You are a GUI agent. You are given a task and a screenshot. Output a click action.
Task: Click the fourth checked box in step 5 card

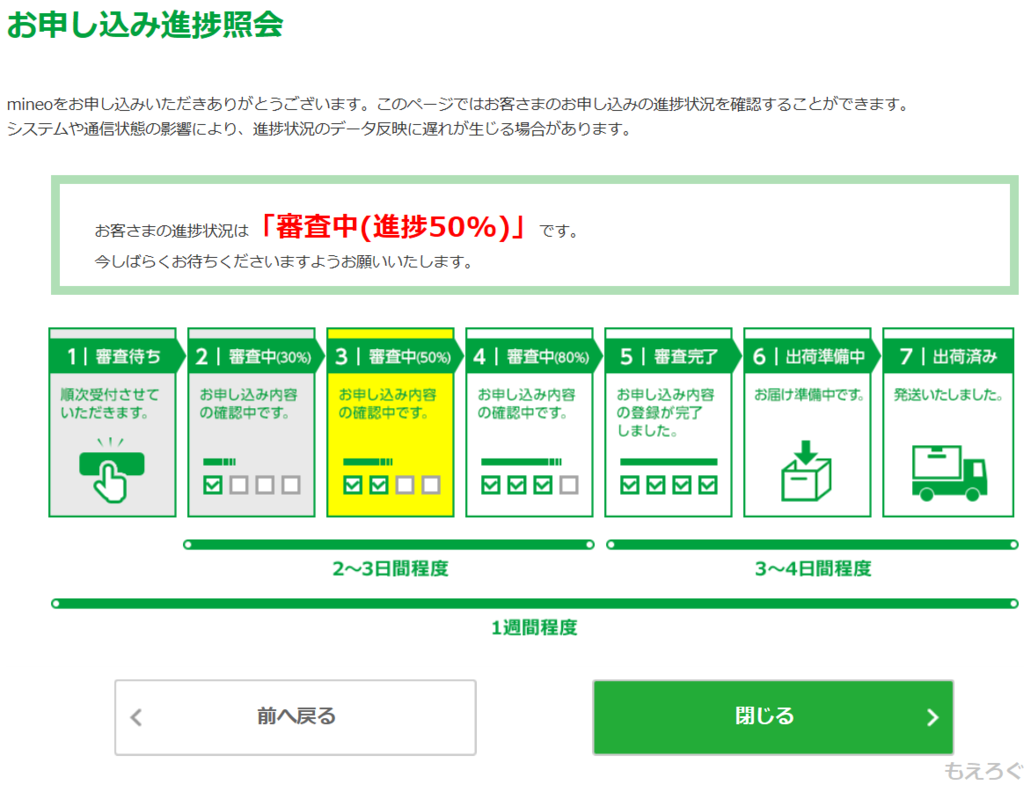(x=708, y=485)
